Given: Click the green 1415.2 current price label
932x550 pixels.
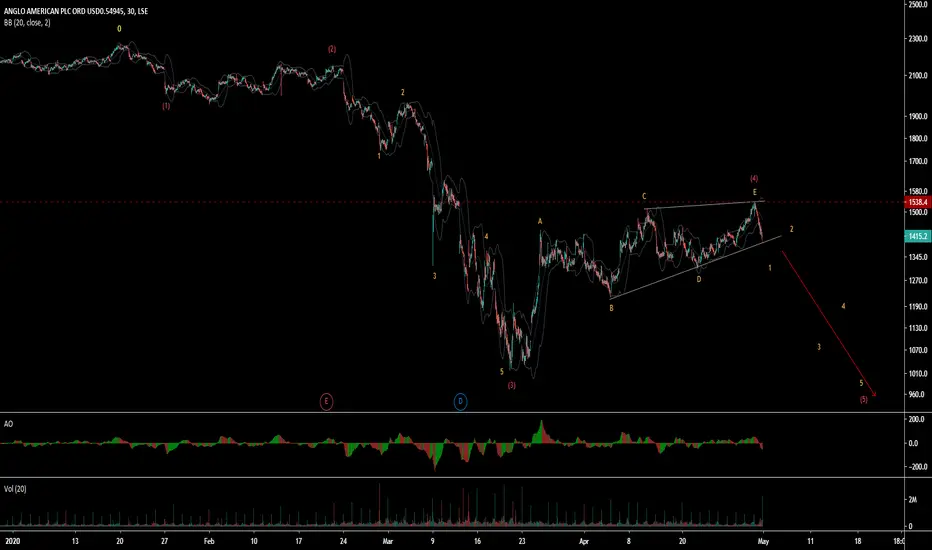Looking at the screenshot, I should [917, 236].
